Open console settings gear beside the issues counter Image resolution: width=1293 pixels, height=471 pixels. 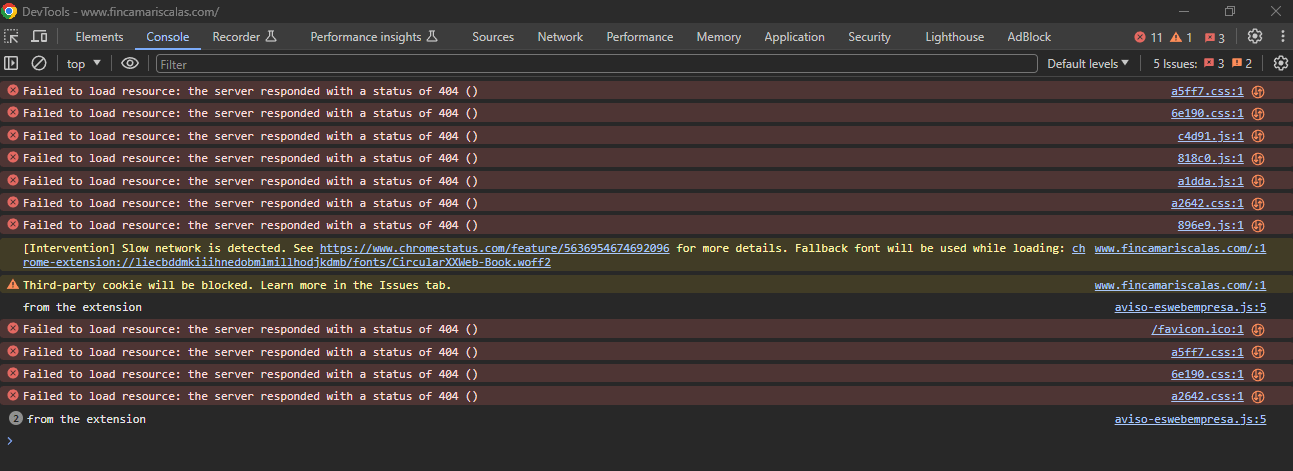click(x=1280, y=63)
